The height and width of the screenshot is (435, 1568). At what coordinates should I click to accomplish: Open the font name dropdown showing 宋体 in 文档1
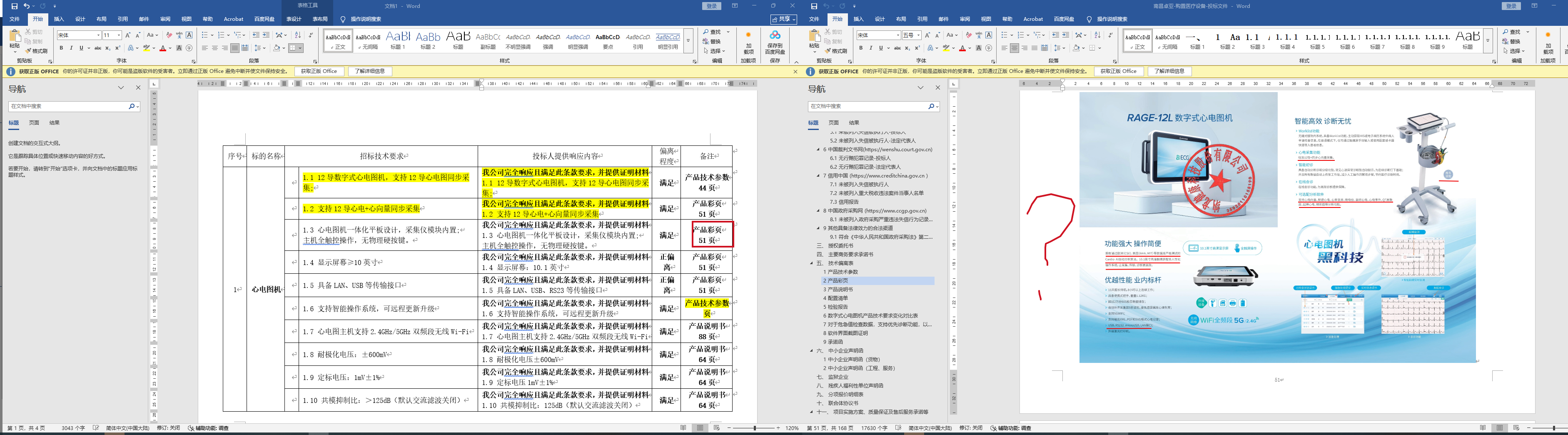(x=98, y=35)
